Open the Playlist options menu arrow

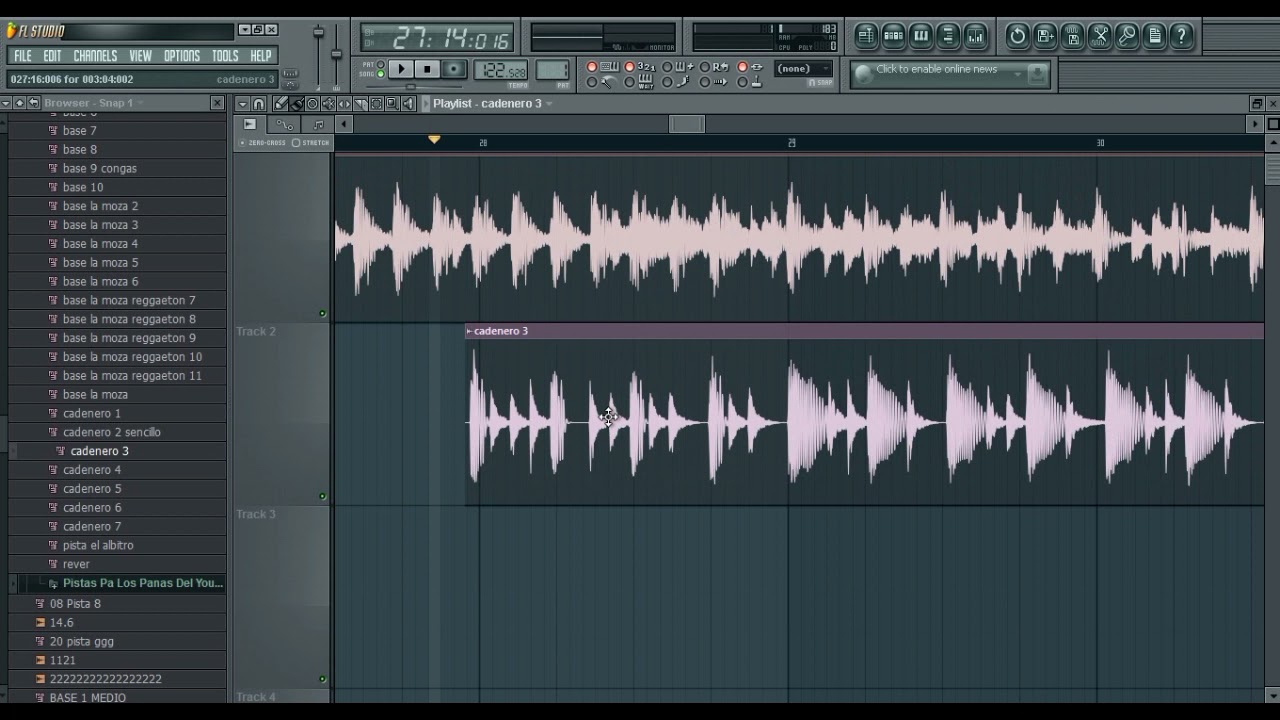pyautogui.click(x=242, y=103)
